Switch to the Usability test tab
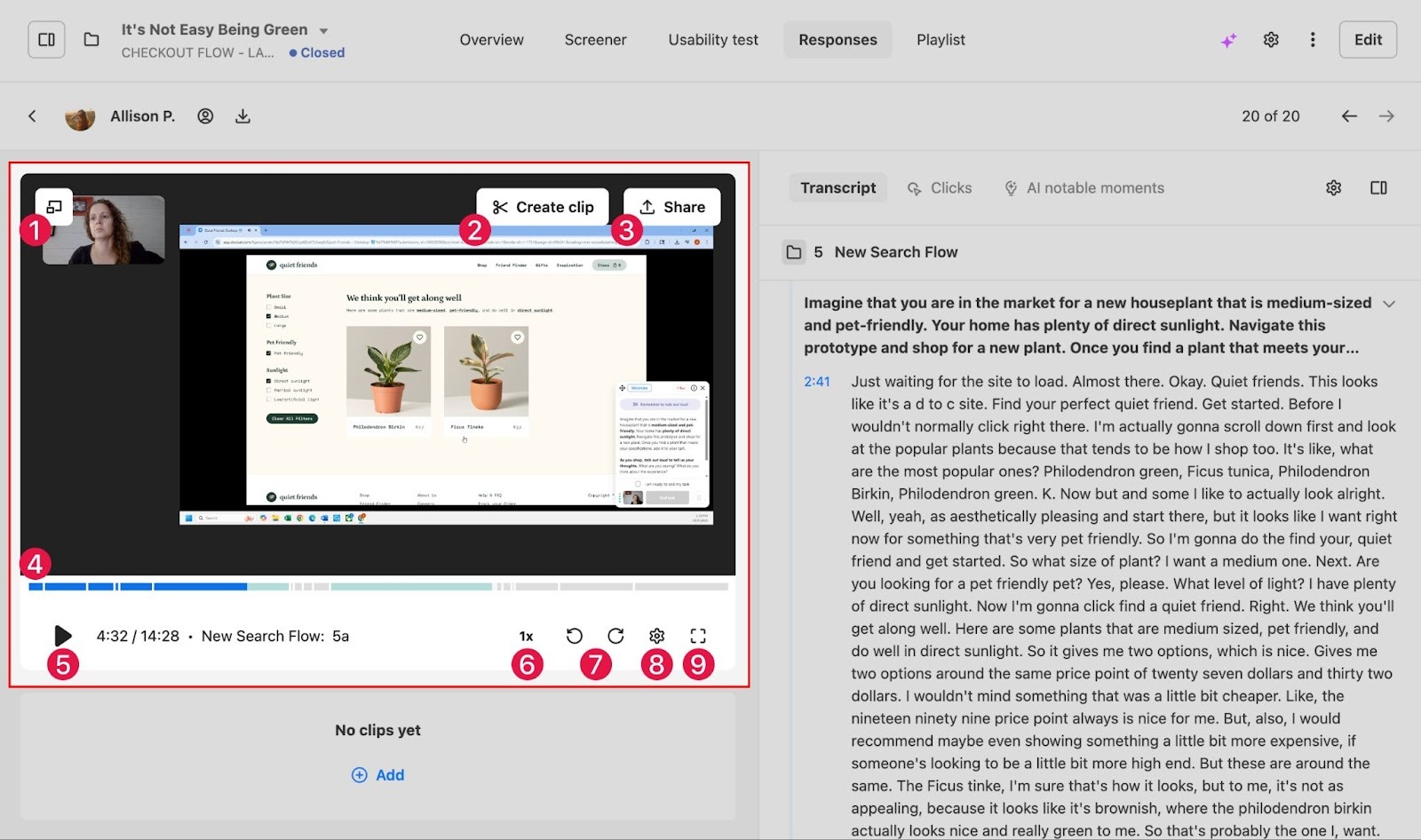The width and height of the screenshot is (1421, 840). pyautogui.click(x=713, y=40)
